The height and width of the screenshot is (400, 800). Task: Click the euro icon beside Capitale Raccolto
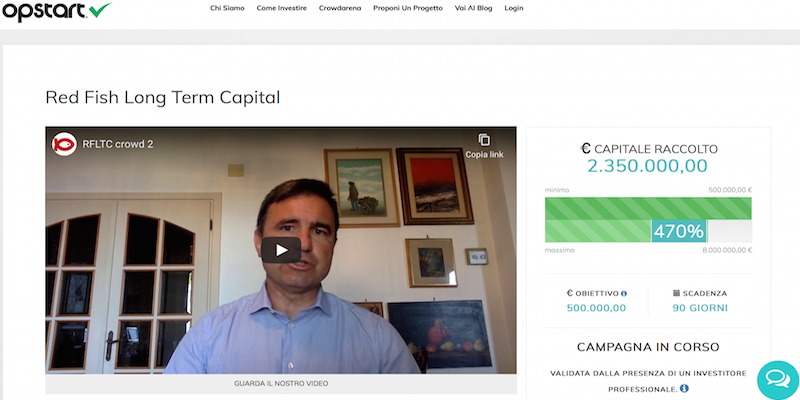coord(586,149)
